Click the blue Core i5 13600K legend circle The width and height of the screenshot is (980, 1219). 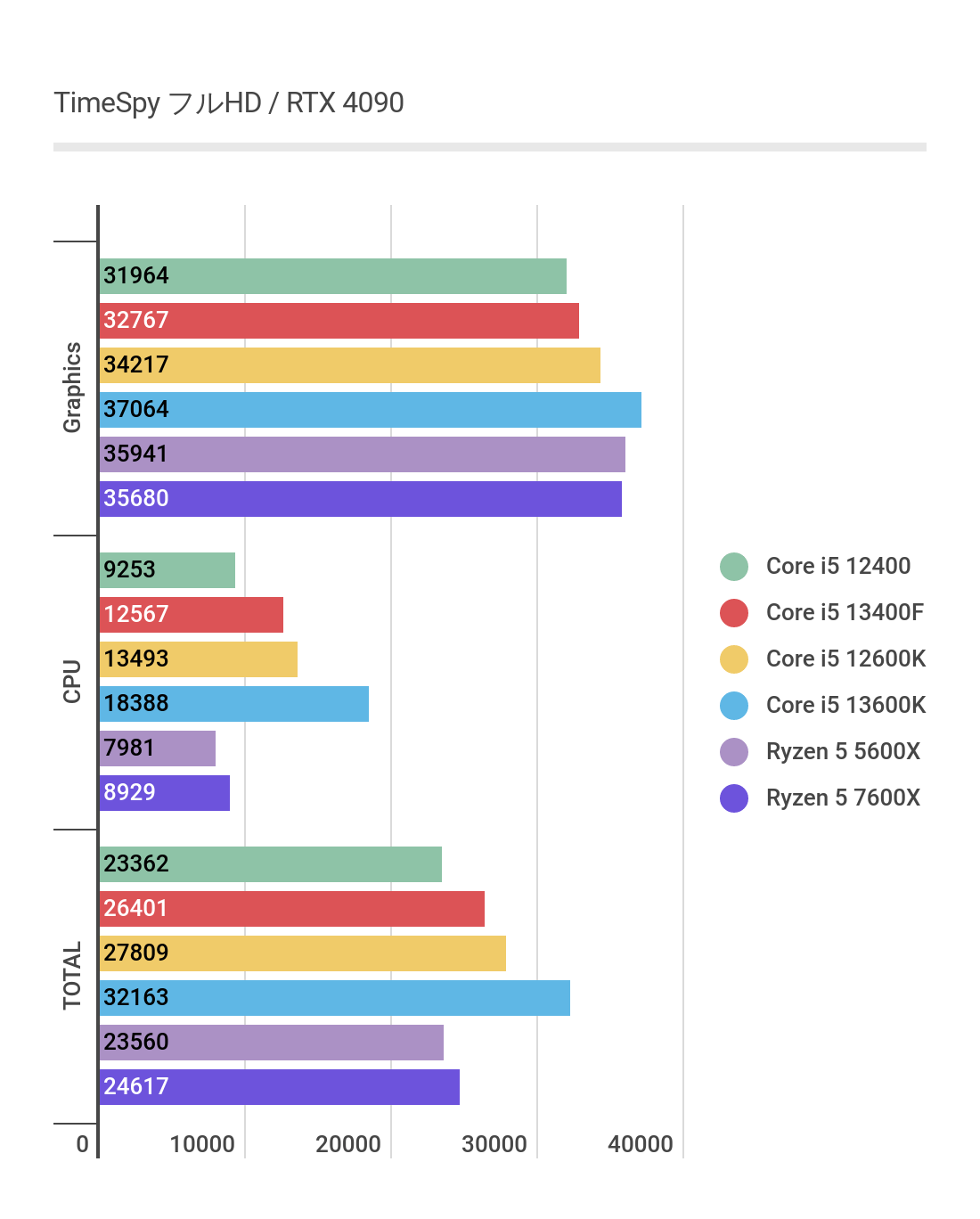734,706
